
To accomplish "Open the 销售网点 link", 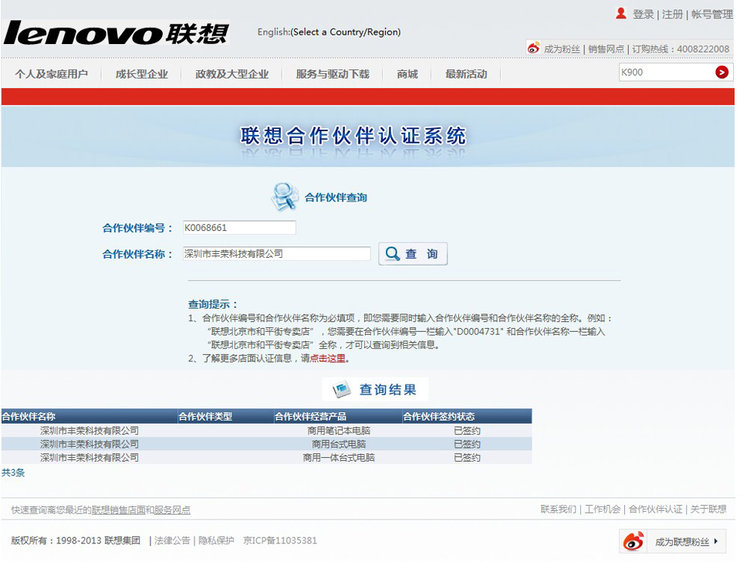I will (x=606, y=49).
